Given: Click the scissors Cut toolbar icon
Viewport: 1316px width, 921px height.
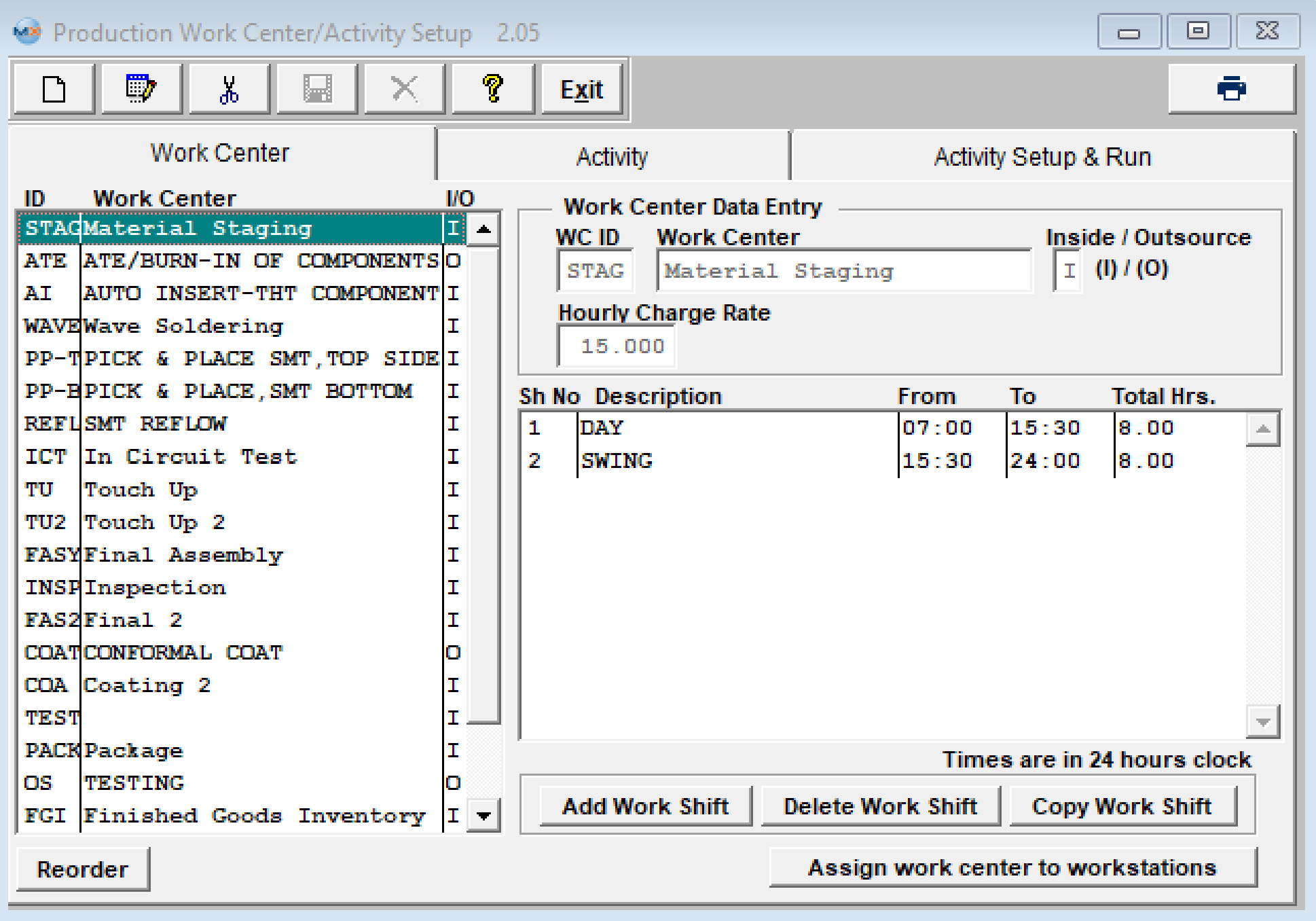Looking at the screenshot, I should coord(229,89).
